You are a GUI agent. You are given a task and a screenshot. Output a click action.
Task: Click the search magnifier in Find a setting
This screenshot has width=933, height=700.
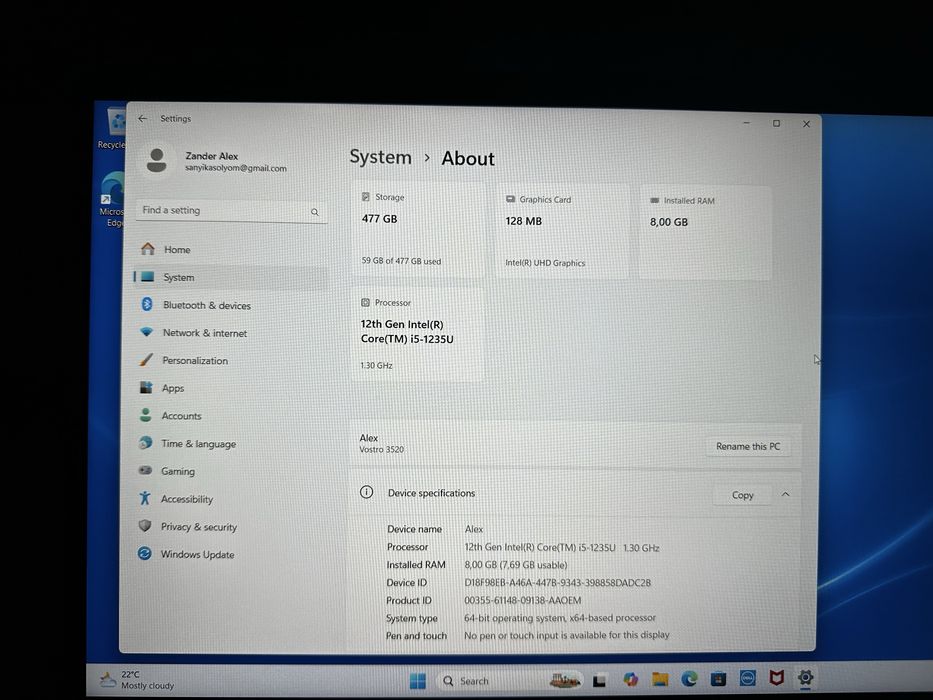pyautogui.click(x=315, y=212)
